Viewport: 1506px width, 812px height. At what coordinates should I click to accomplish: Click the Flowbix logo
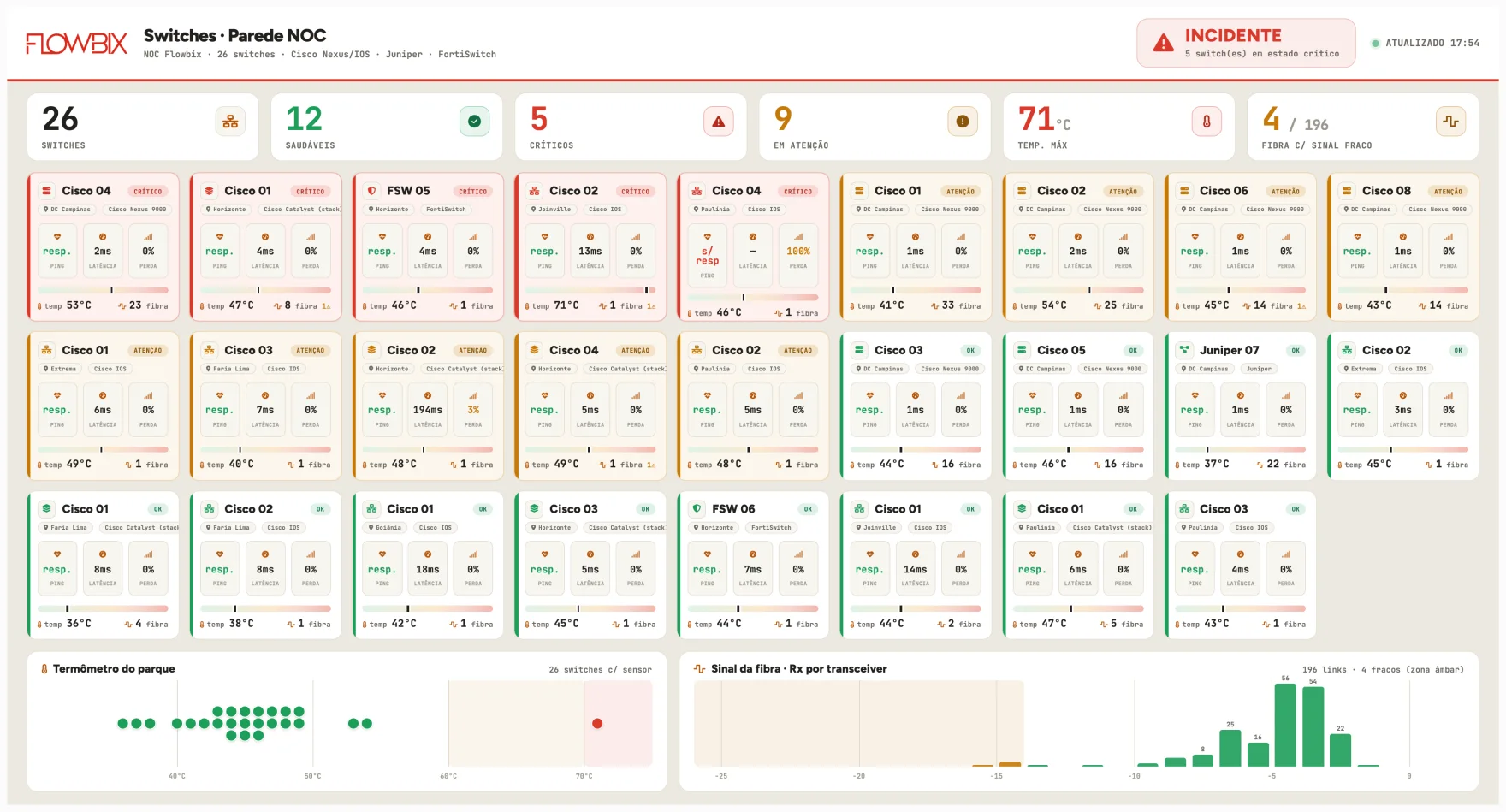click(76, 44)
